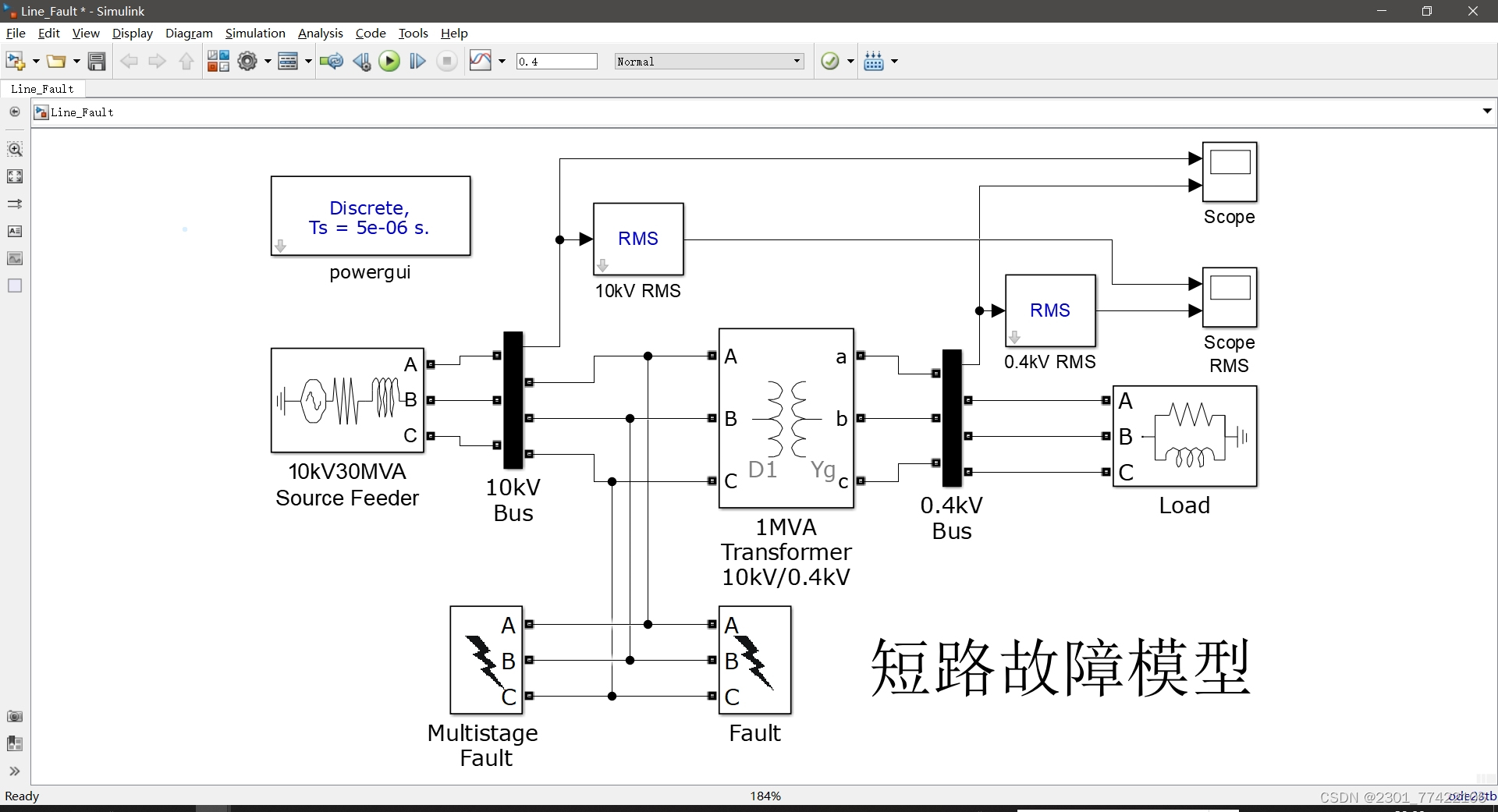
Task: Click the Stop simulation button
Action: pos(446,61)
